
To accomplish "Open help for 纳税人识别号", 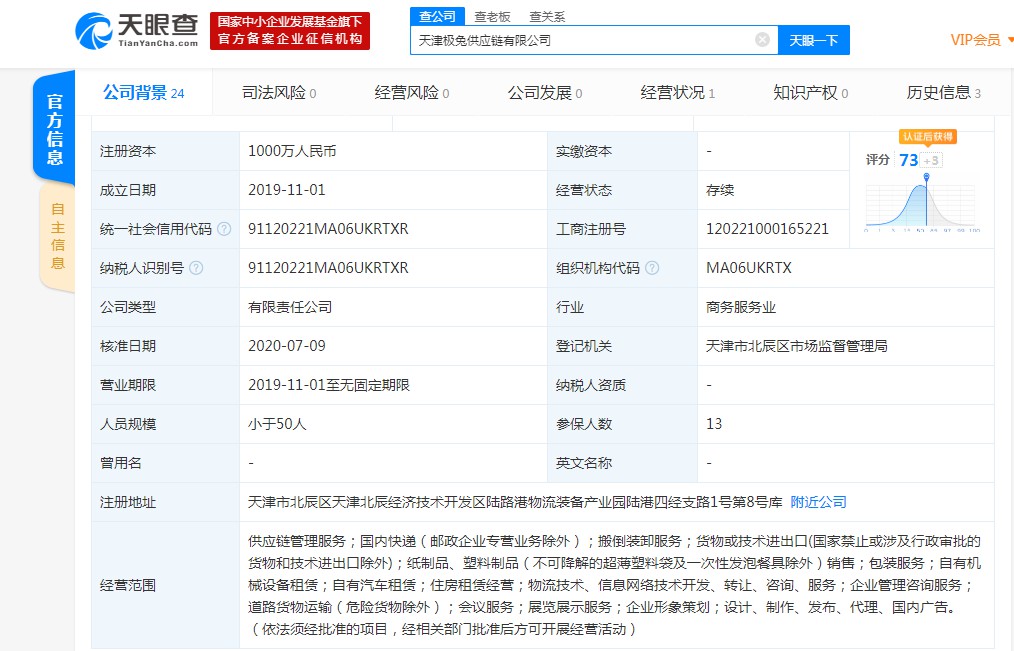I will tap(196, 268).
